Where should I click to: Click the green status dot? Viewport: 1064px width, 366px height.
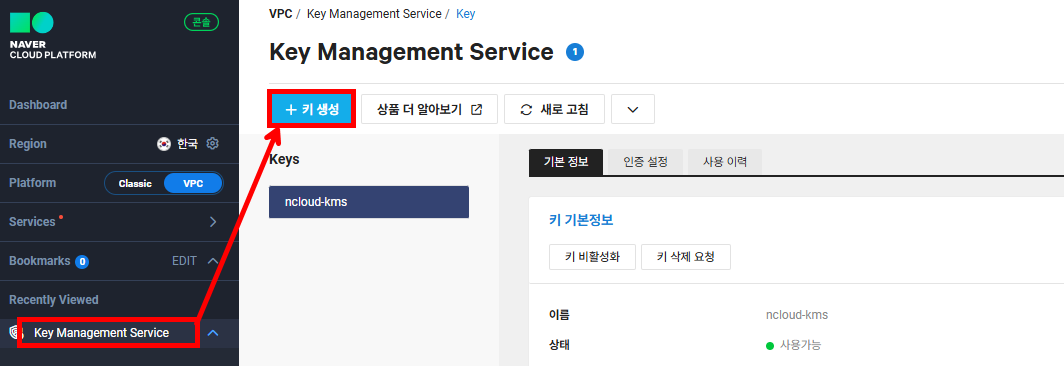tap(770, 346)
